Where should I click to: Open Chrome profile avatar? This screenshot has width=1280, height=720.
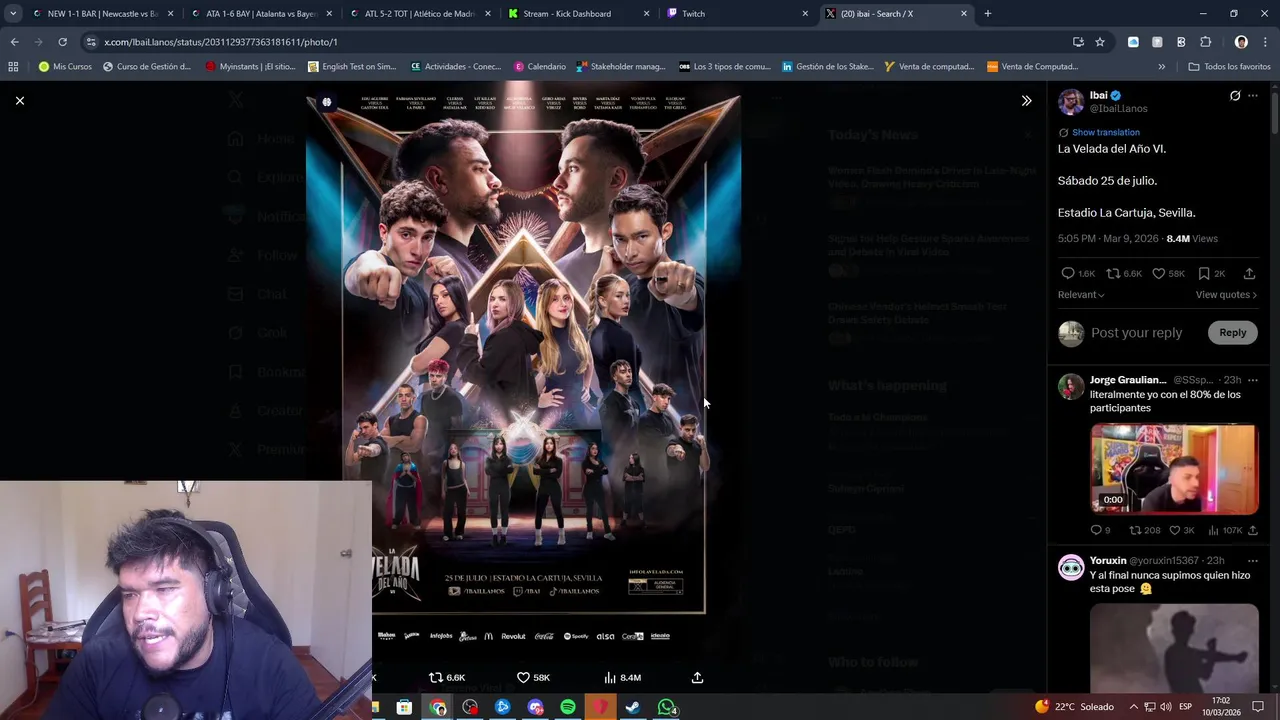coord(1241,42)
